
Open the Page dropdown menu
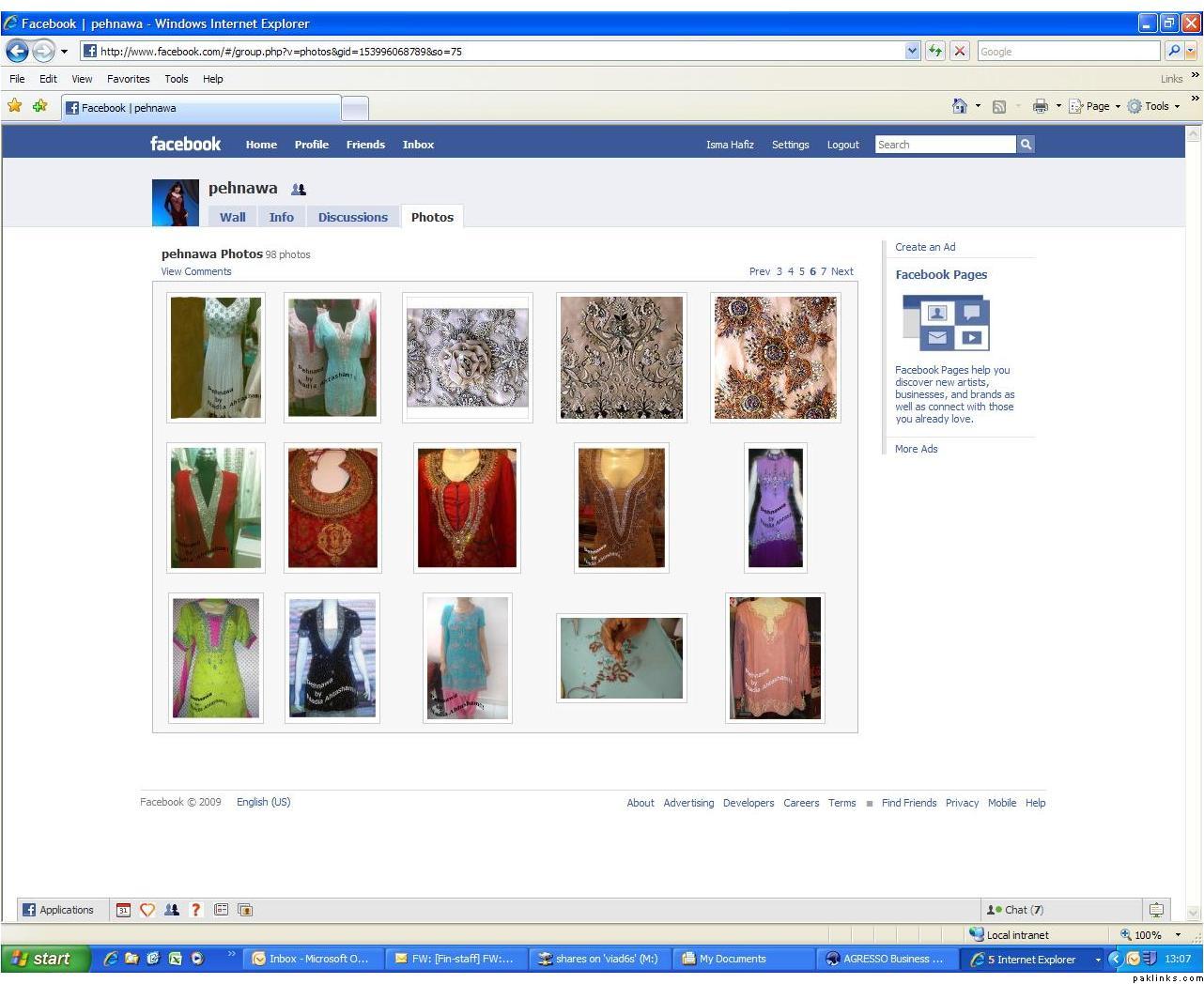(x=1096, y=106)
